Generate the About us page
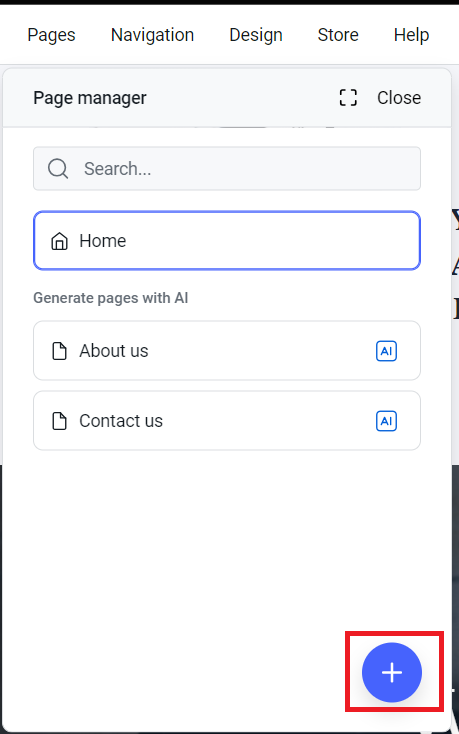Viewport: 459px width, 734px height. tap(227, 351)
